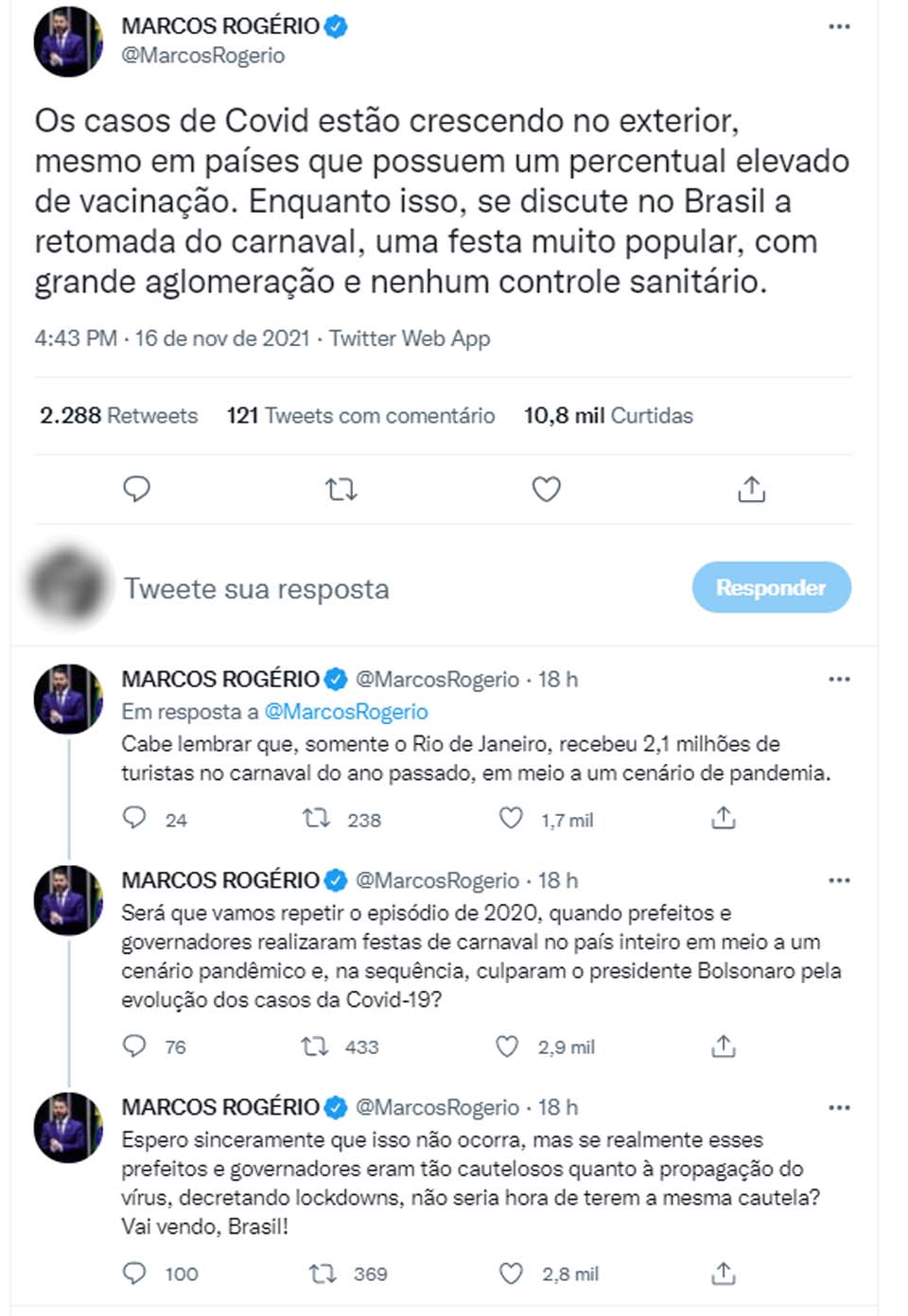Retweet the main tweet about Covid cases
The width and height of the screenshot is (908, 1316).
[x=340, y=489]
